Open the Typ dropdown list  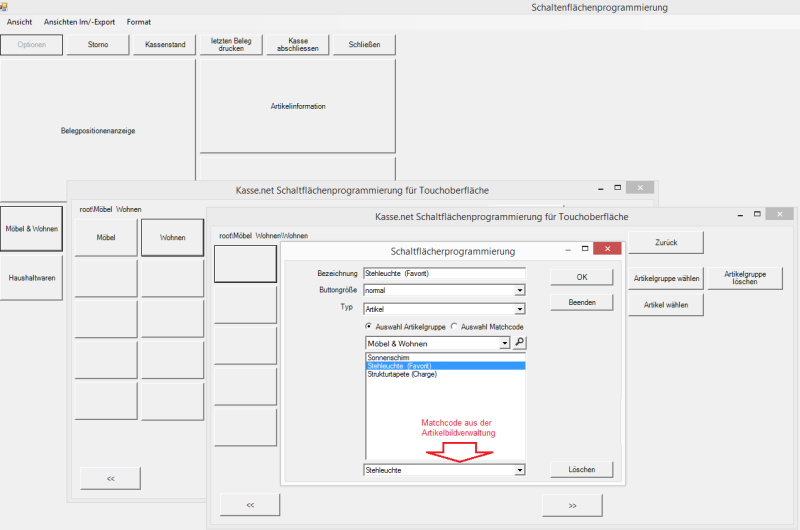[x=519, y=309]
